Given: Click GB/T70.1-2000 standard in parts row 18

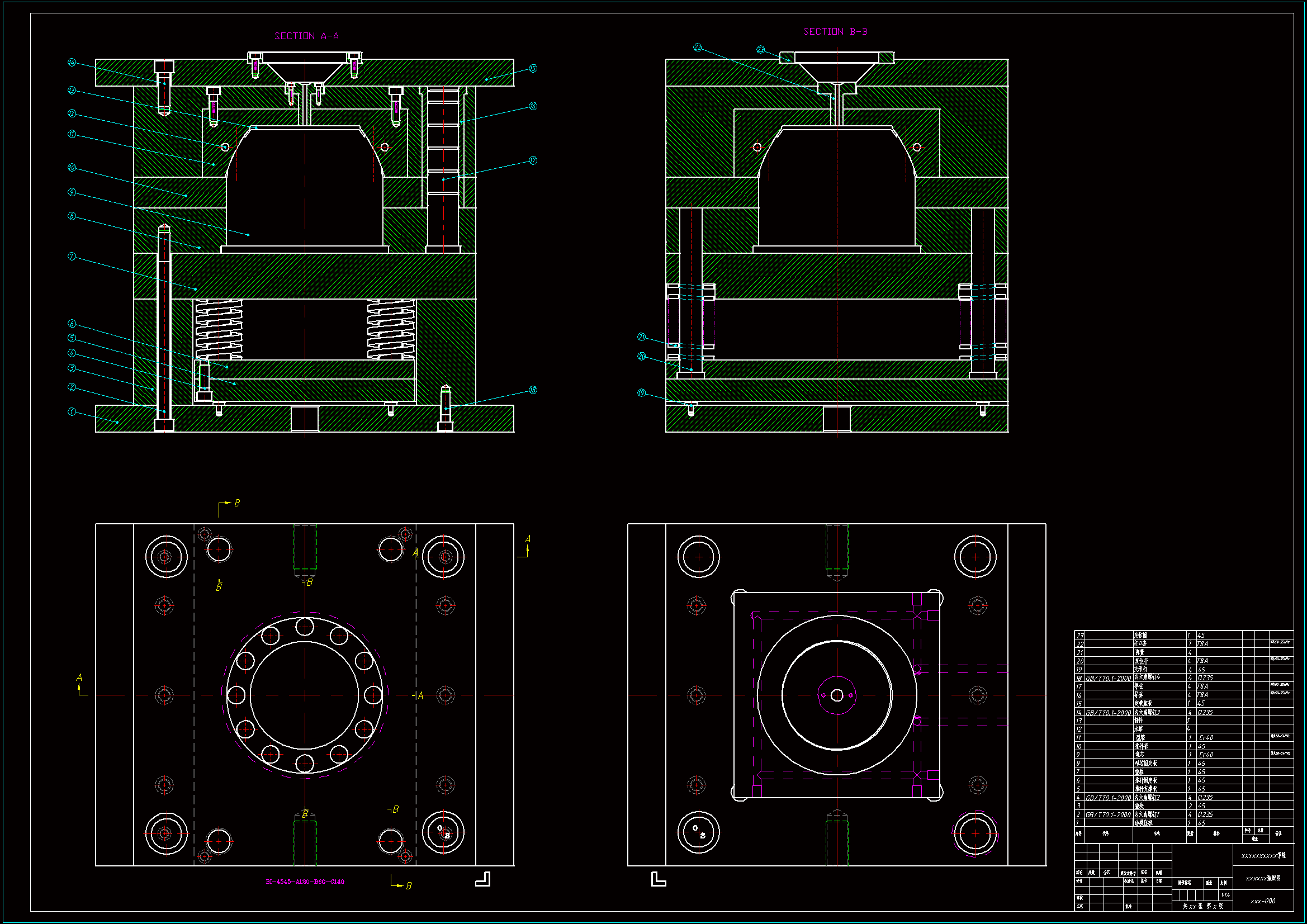Looking at the screenshot, I should click(x=1108, y=679).
